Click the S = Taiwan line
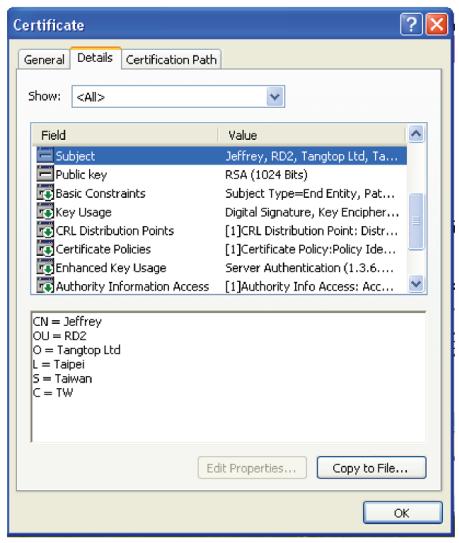The width and height of the screenshot is (459, 543). tap(62, 379)
